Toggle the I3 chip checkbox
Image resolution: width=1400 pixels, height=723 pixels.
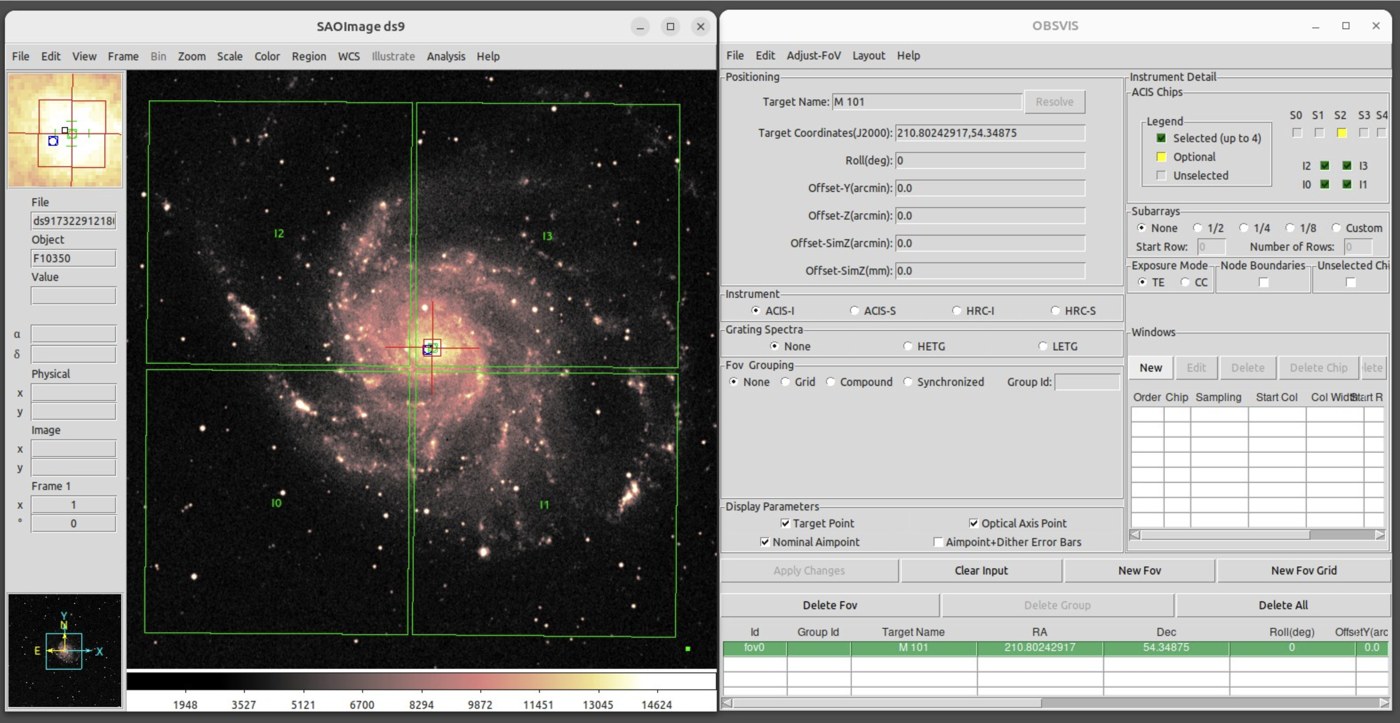1347,165
